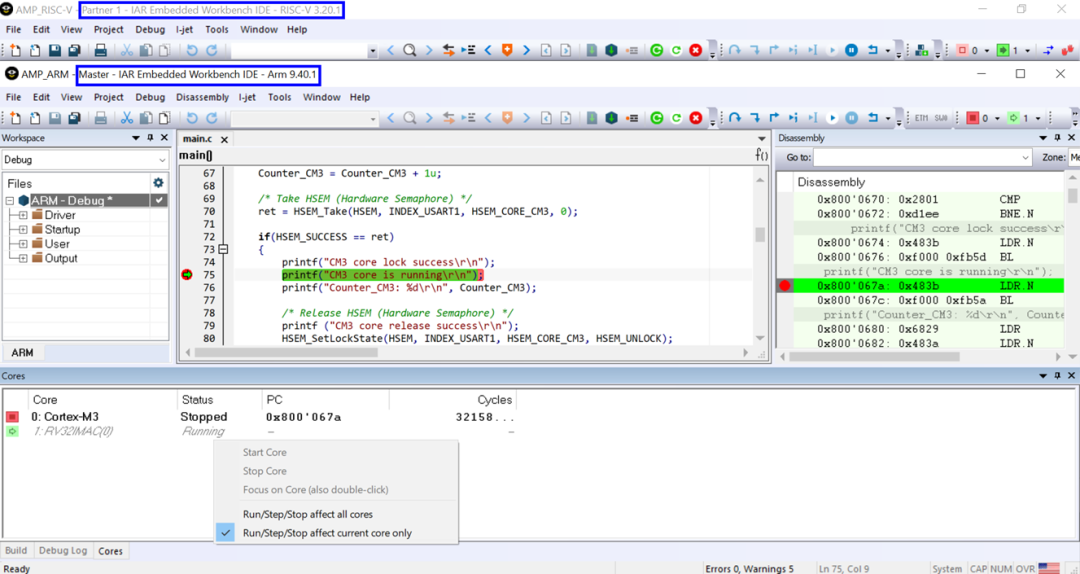The image size is (1080, 574).
Task: Click Toggle Breakpoint icon in Master toolbar
Action: (632, 118)
